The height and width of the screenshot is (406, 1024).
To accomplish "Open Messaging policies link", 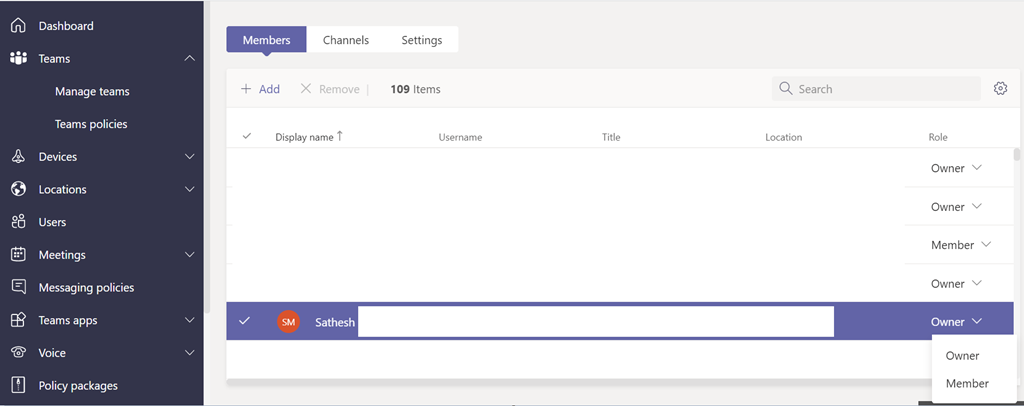I will point(86,287).
